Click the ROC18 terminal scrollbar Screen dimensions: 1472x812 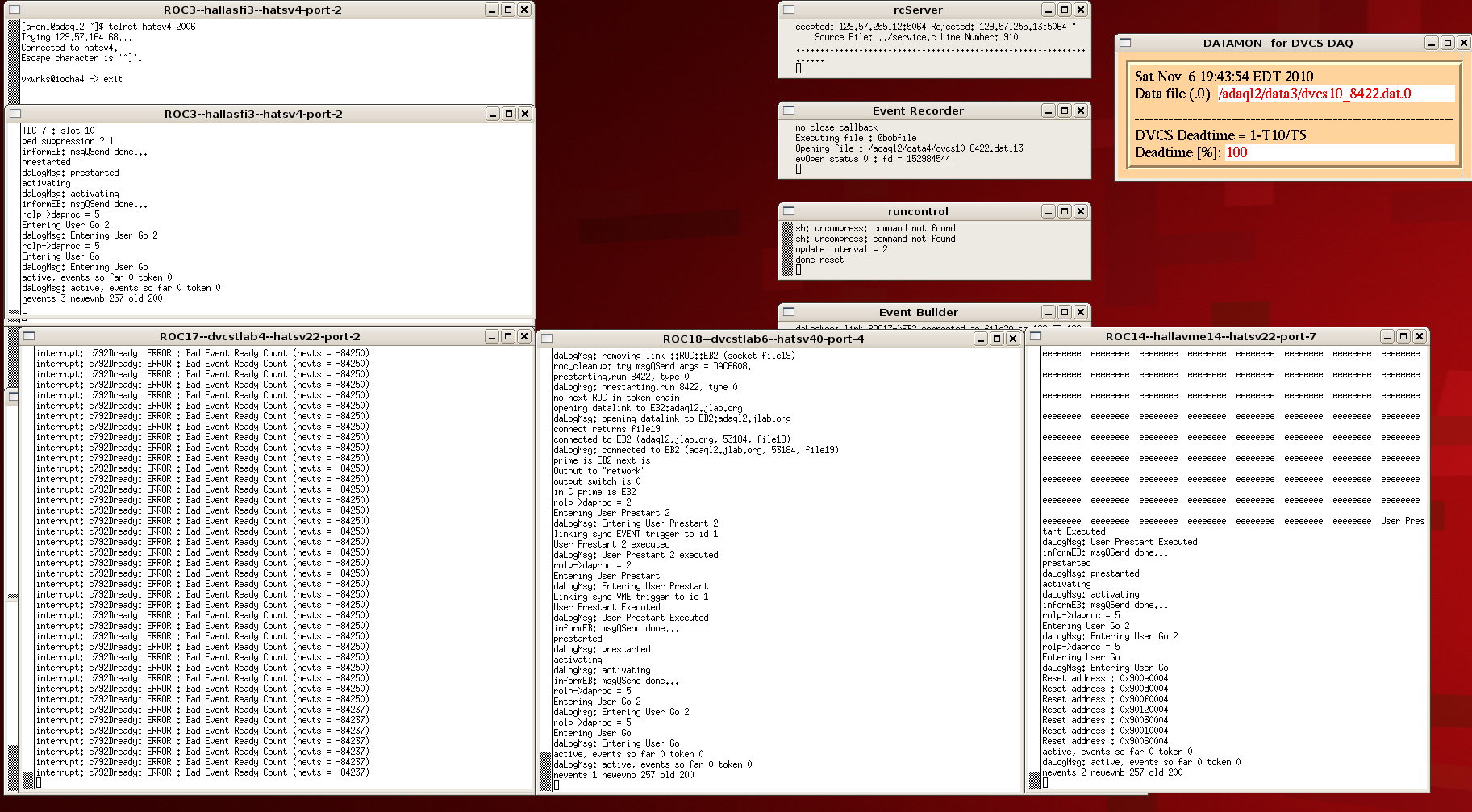pos(545,570)
